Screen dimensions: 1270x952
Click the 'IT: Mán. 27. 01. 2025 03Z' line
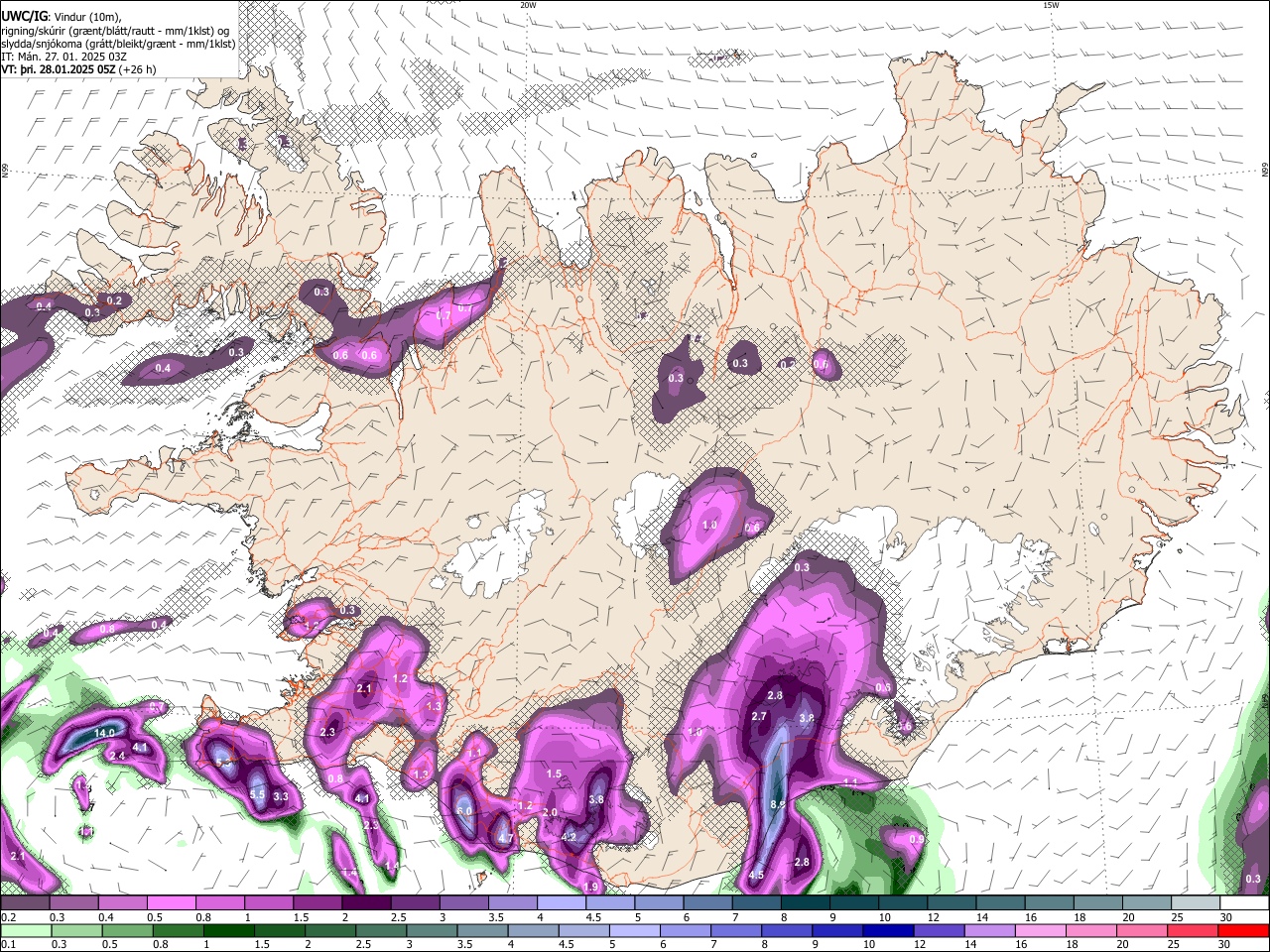63,57
